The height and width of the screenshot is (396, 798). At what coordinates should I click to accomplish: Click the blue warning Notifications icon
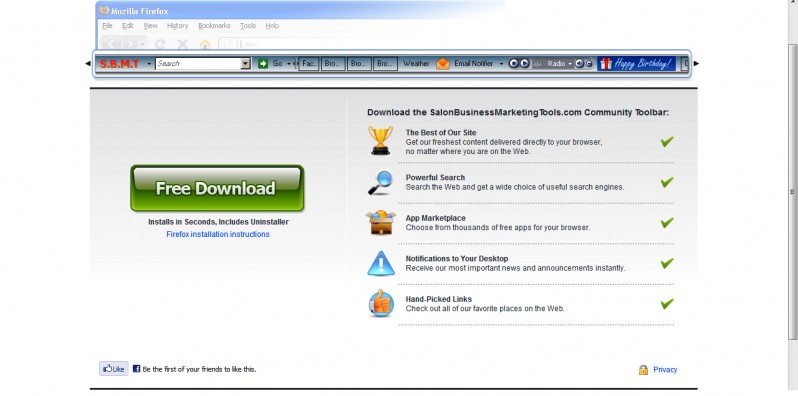(381, 263)
